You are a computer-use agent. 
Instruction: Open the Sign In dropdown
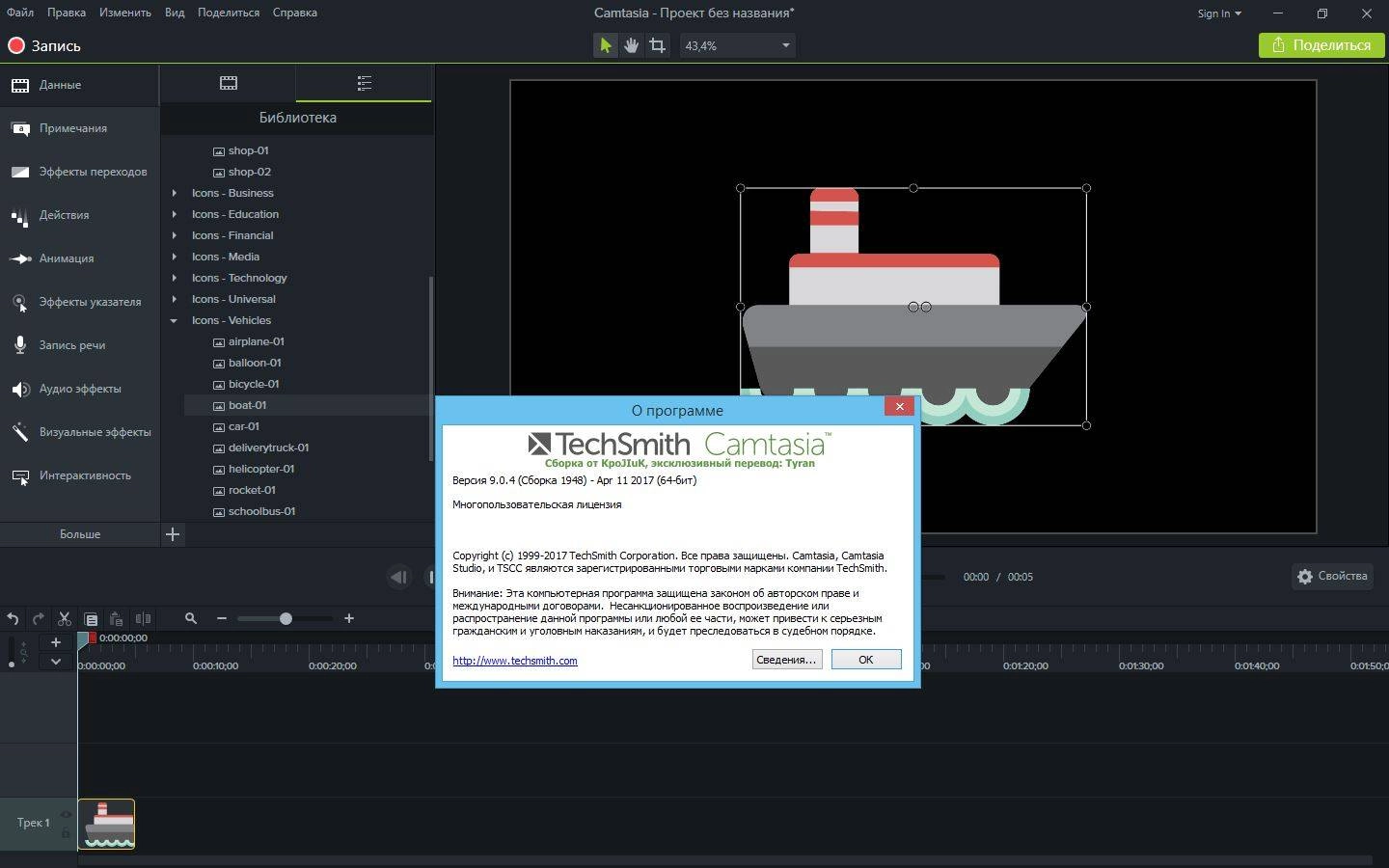pyautogui.click(x=1219, y=14)
